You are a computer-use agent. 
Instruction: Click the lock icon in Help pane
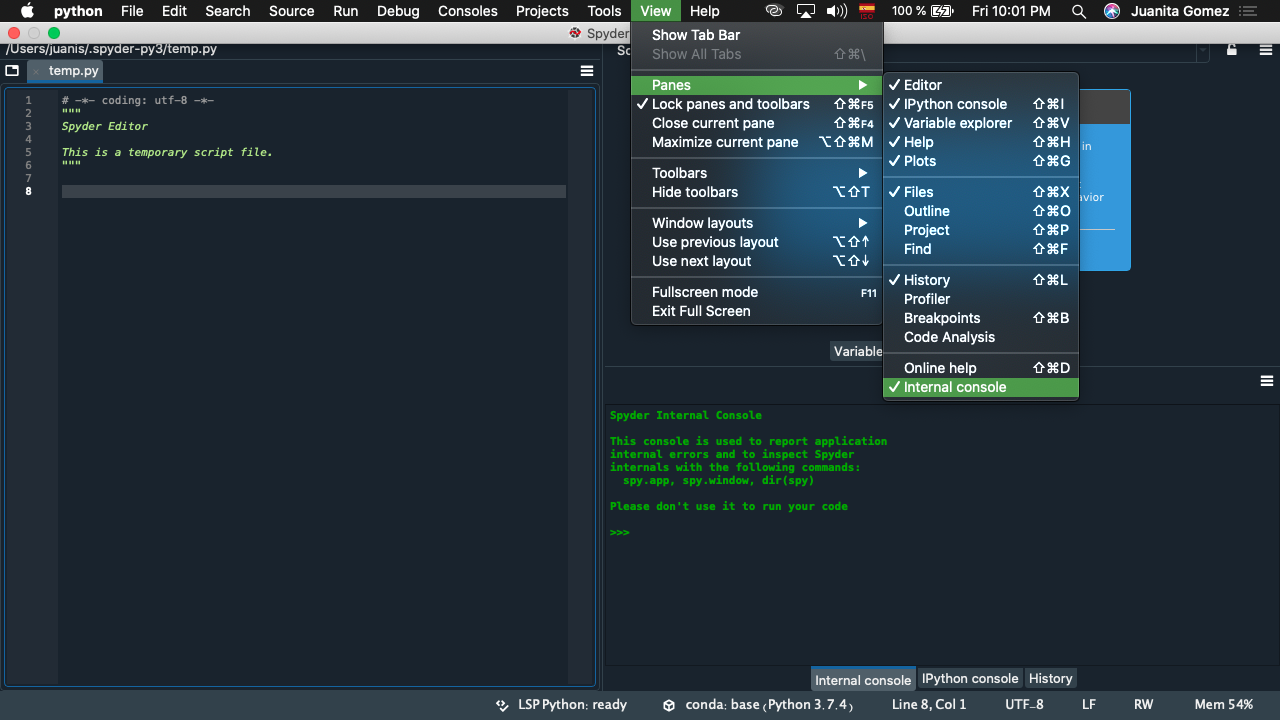coord(1232,50)
